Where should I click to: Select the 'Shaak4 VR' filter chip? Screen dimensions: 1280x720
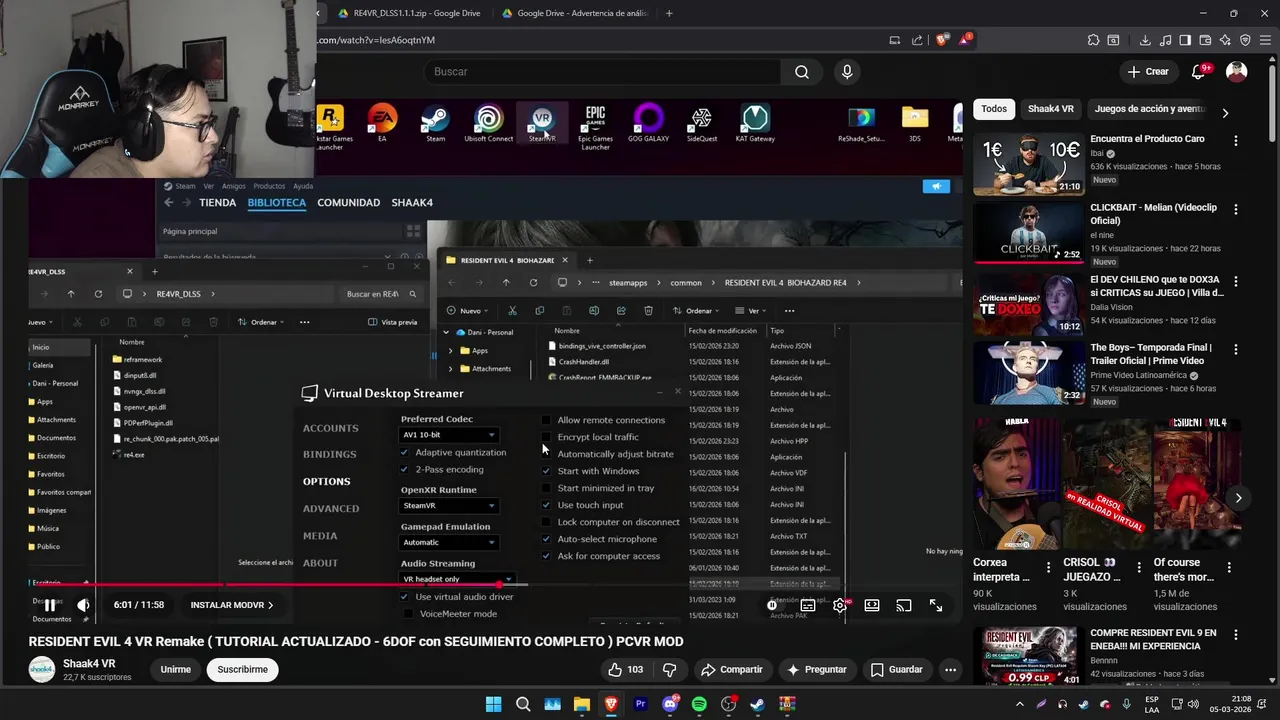[1051, 109]
